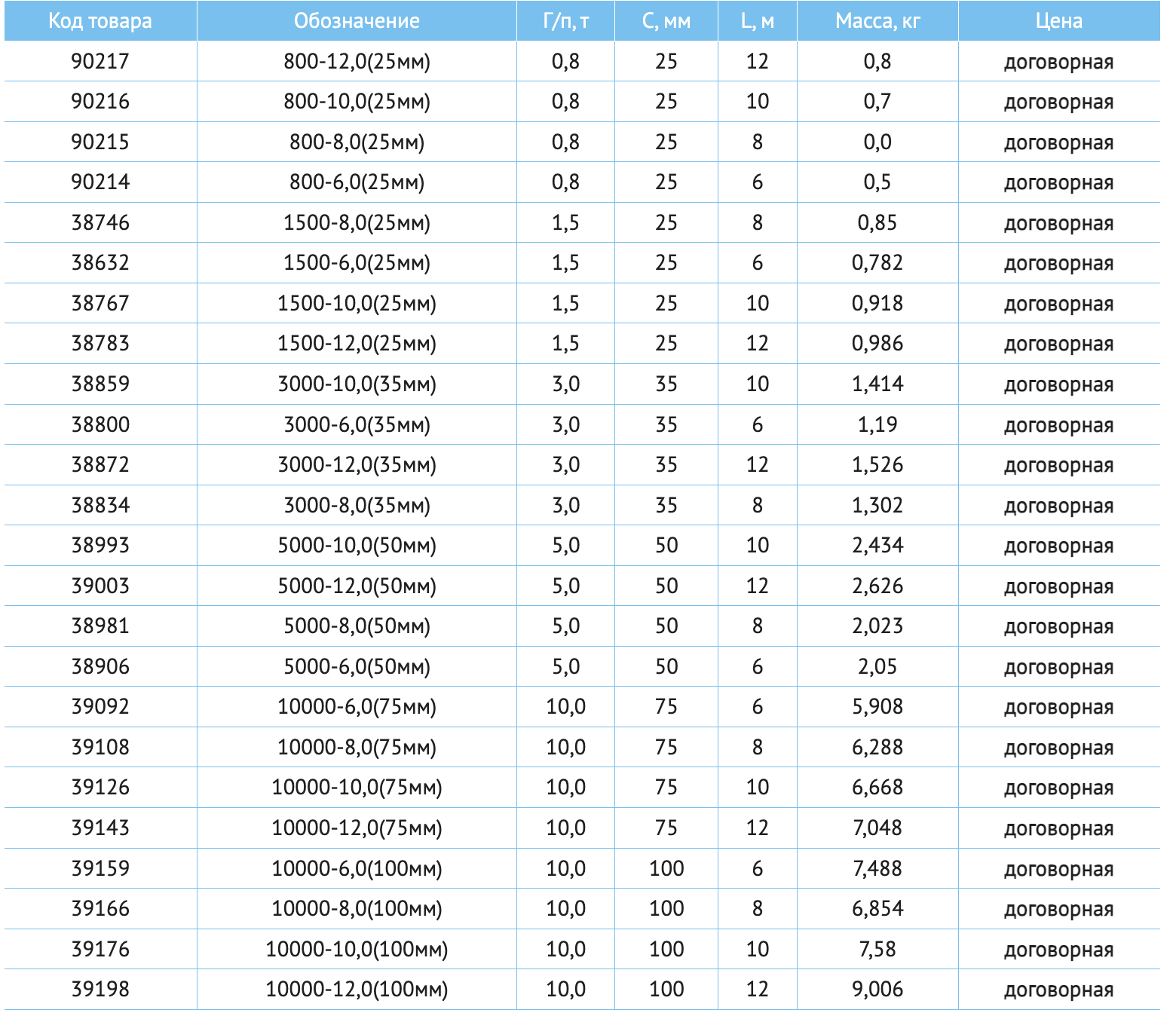1176x1019 pixels.
Task: Click designation 10000-8,0(100мм)
Action: pos(357,909)
